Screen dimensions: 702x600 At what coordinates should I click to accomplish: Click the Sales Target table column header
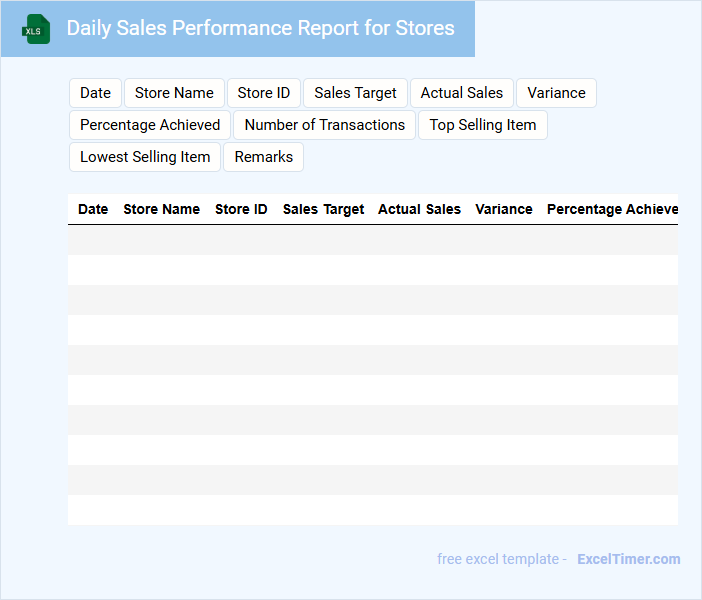pos(323,209)
